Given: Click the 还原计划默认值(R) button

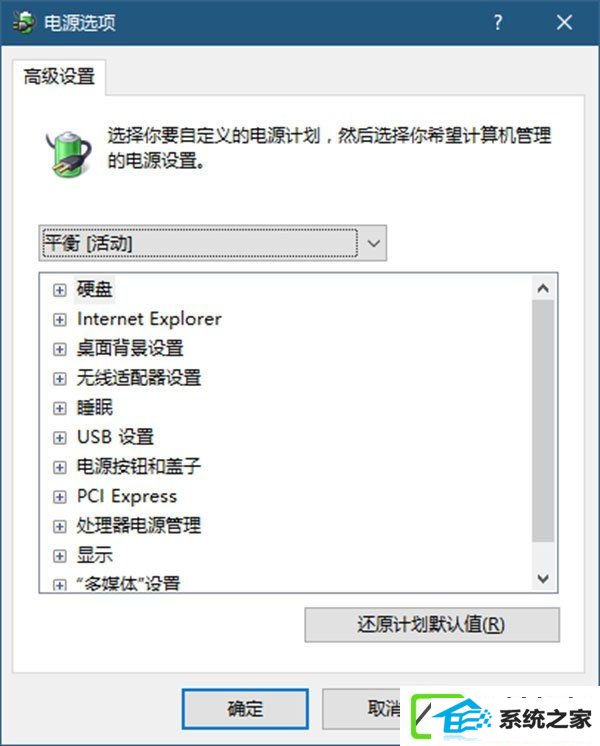Looking at the screenshot, I should pos(432,625).
